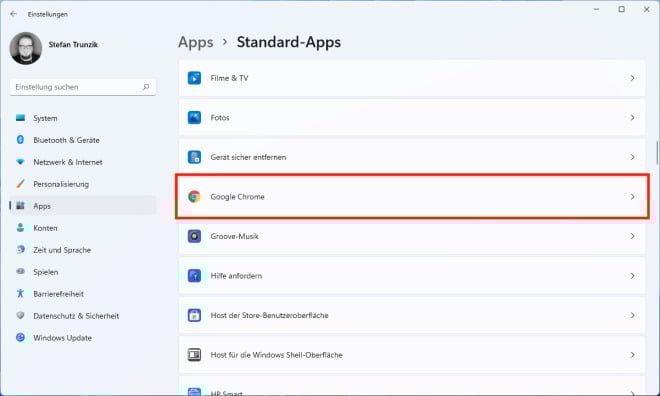Click the Gerät sicher entfernen icon
Viewport: 660px width, 396px height.
(x=194, y=157)
